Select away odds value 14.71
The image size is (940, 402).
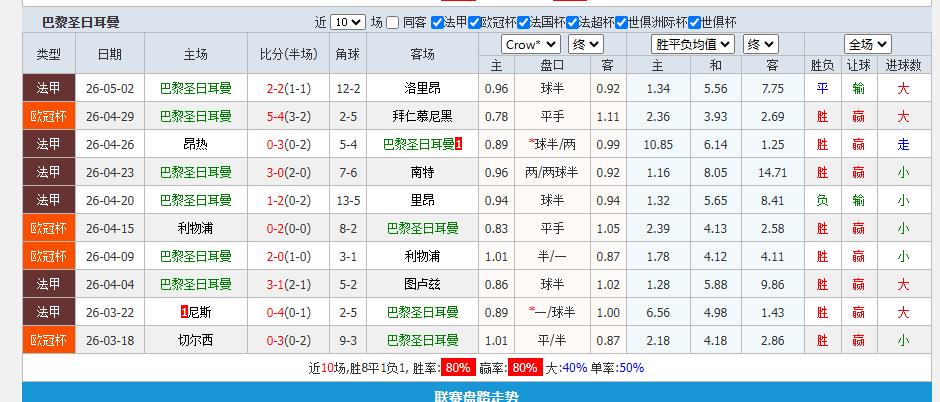point(772,173)
